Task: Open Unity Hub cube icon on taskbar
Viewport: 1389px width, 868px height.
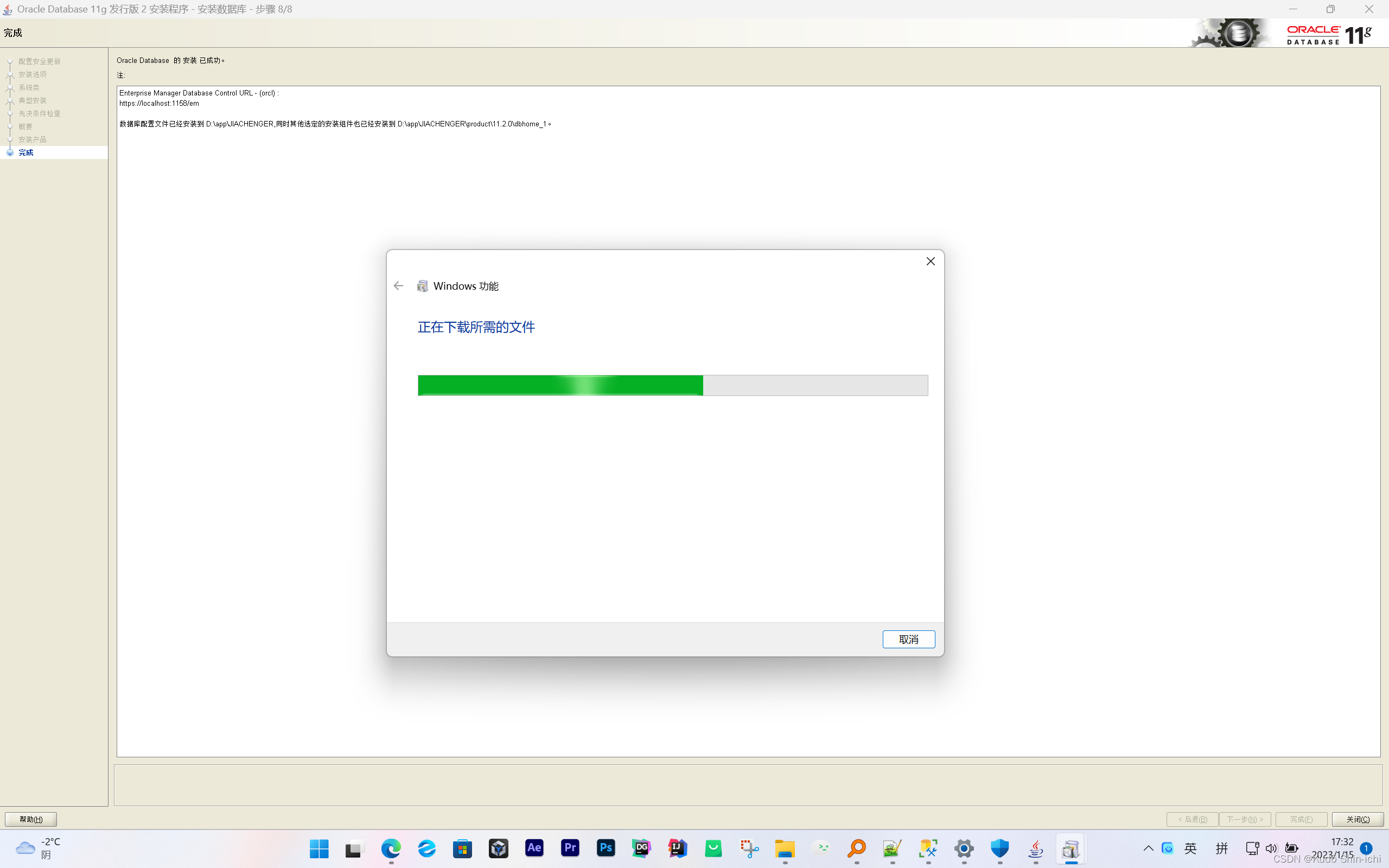Action: pyautogui.click(x=498, y=848)
